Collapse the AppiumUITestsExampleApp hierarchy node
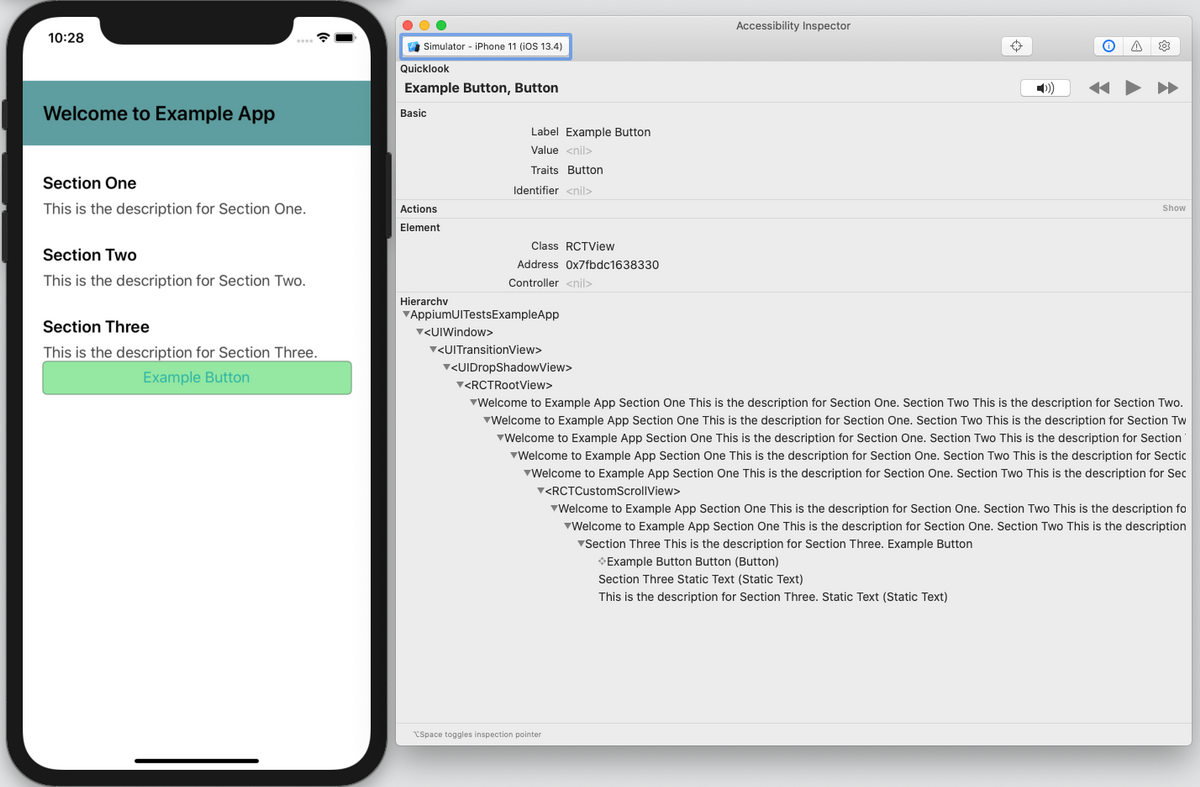Screen dimensions: 1200x787 click(406, 314)
